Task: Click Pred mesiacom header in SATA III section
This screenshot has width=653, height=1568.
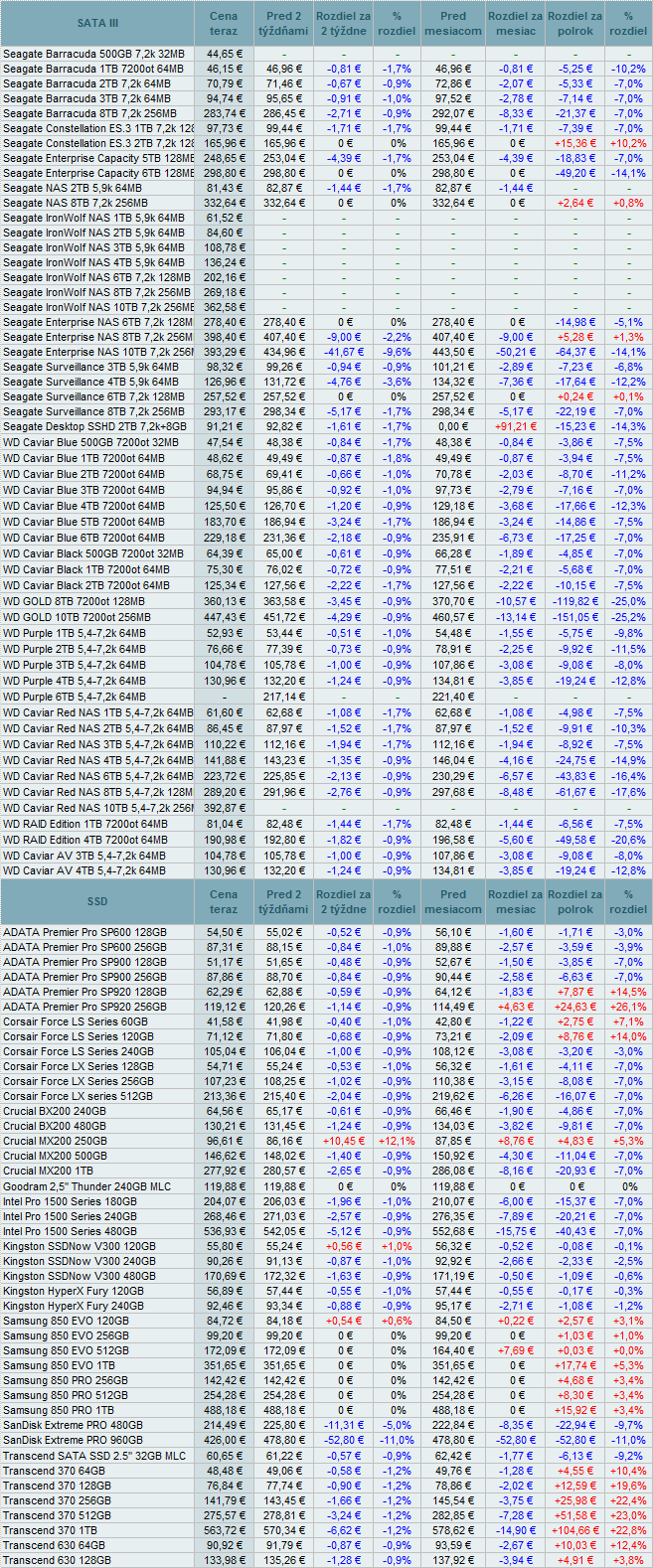Action: (x=453, y=23)
